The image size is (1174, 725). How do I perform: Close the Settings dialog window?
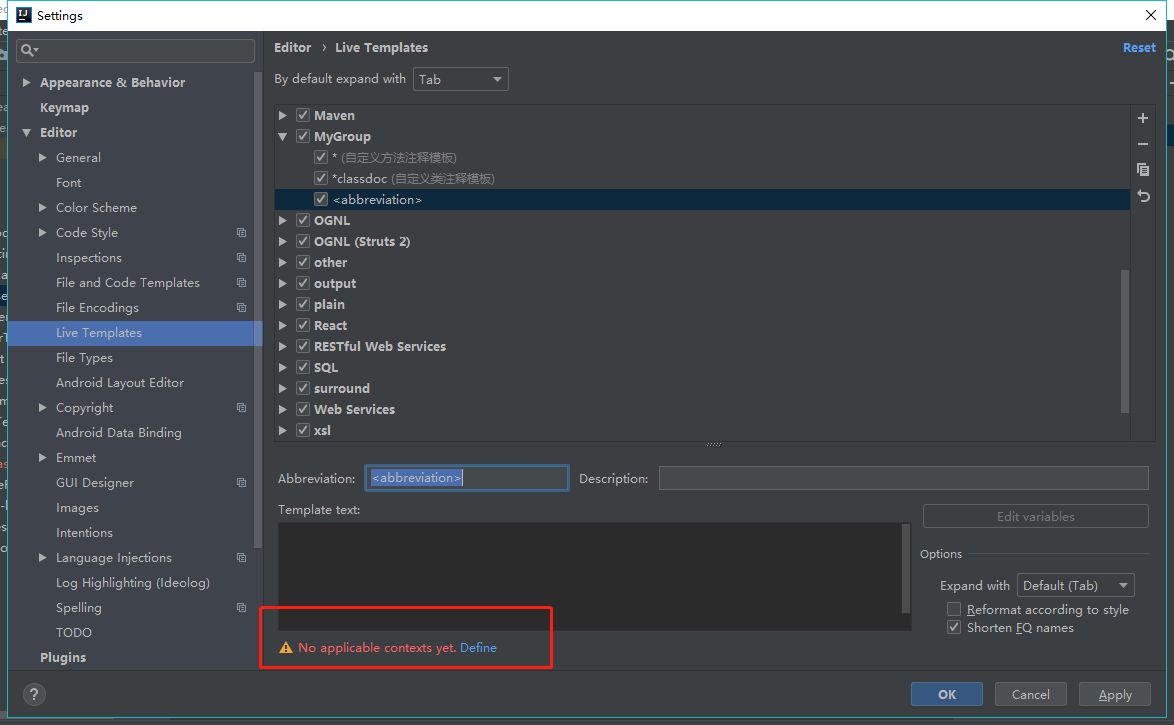tap(1151, 15)
